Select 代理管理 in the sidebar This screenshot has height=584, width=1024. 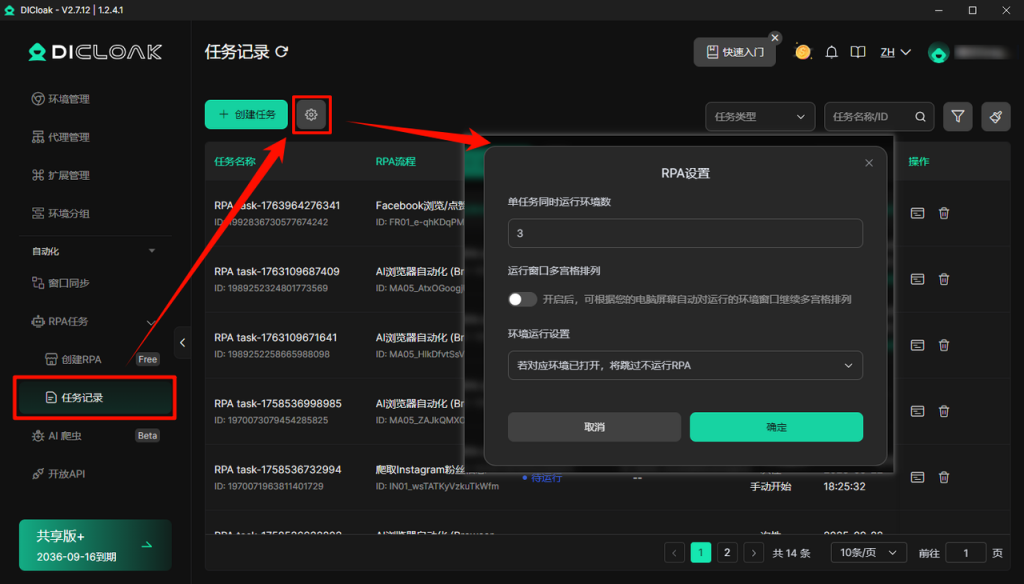69,137
